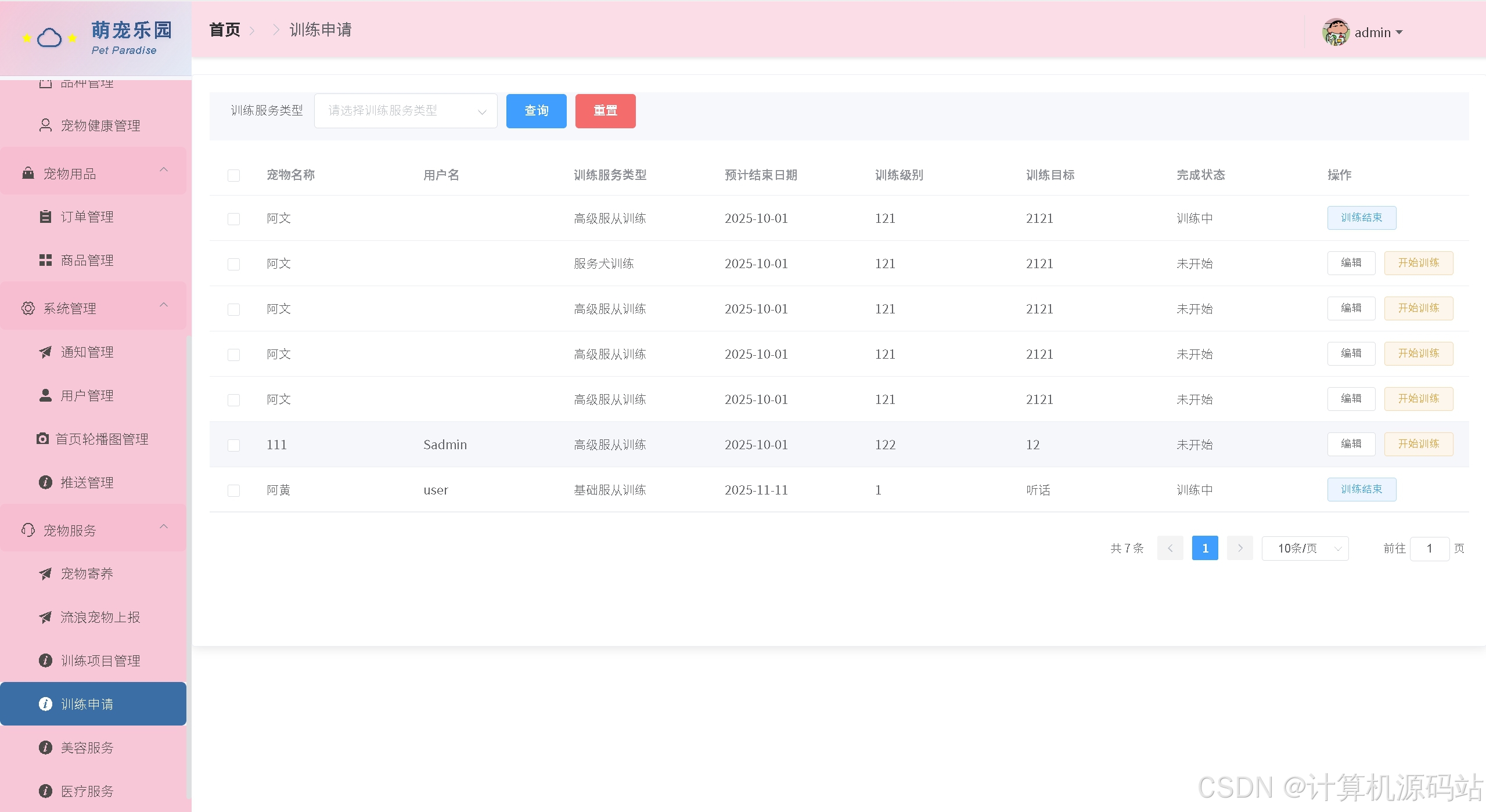Click 编辑 in the 服务犬训练 row
The image size is (1486, 812).
click(1351, 263)
